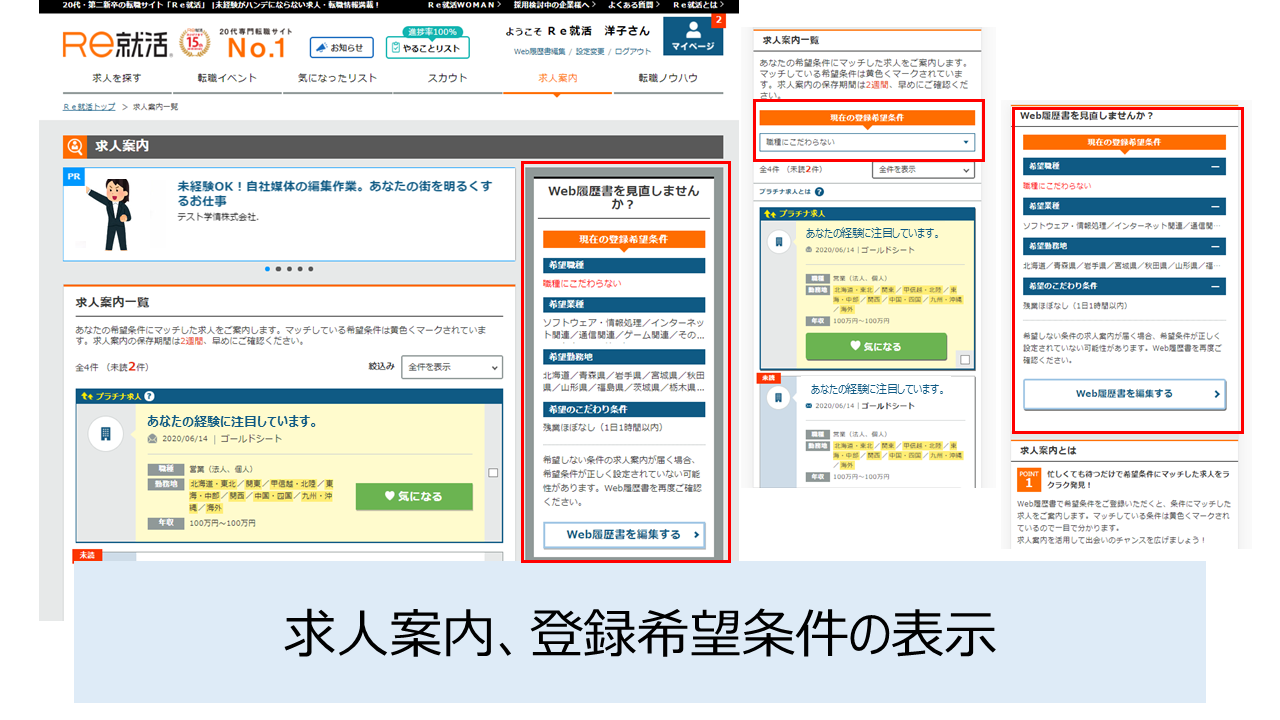The height and width of the screenshot is (720, 1280).
Task: Open the 全件を表示 dropdown in mobile view
Action: [923, 170]
